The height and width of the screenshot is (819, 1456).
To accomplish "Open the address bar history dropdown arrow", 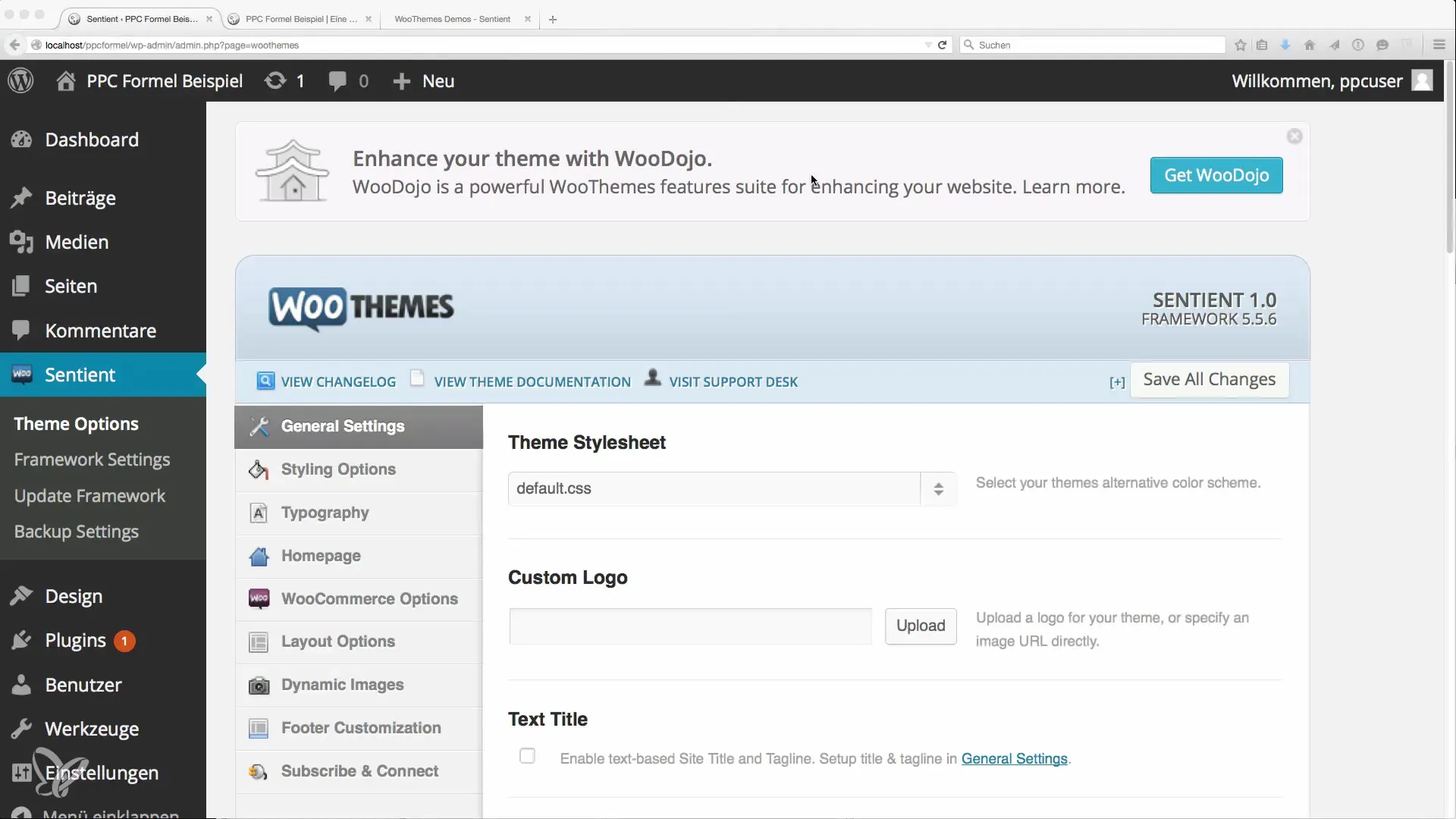I will [x=927, y=45].
